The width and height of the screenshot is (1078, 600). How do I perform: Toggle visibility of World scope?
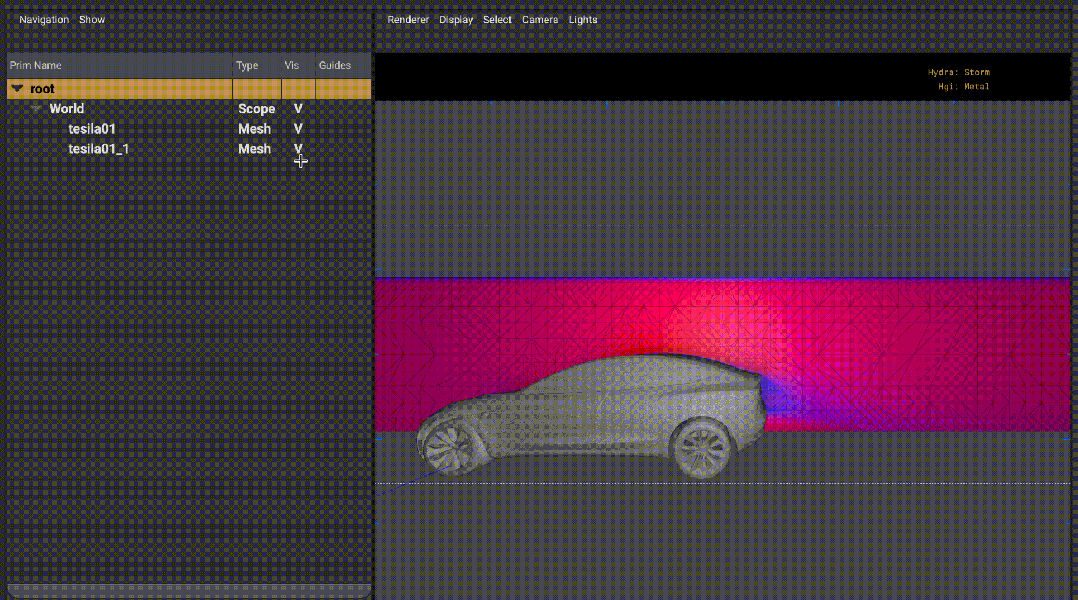tap(297, 109)
